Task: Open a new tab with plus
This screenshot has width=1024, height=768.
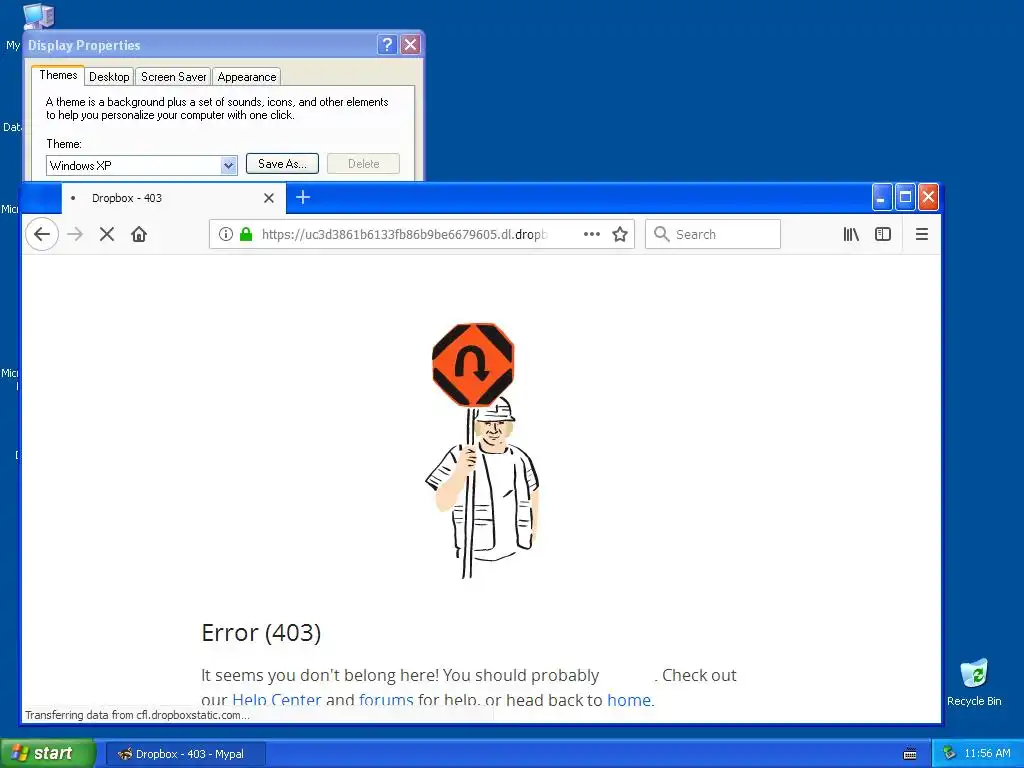Action: click(303, 197)
